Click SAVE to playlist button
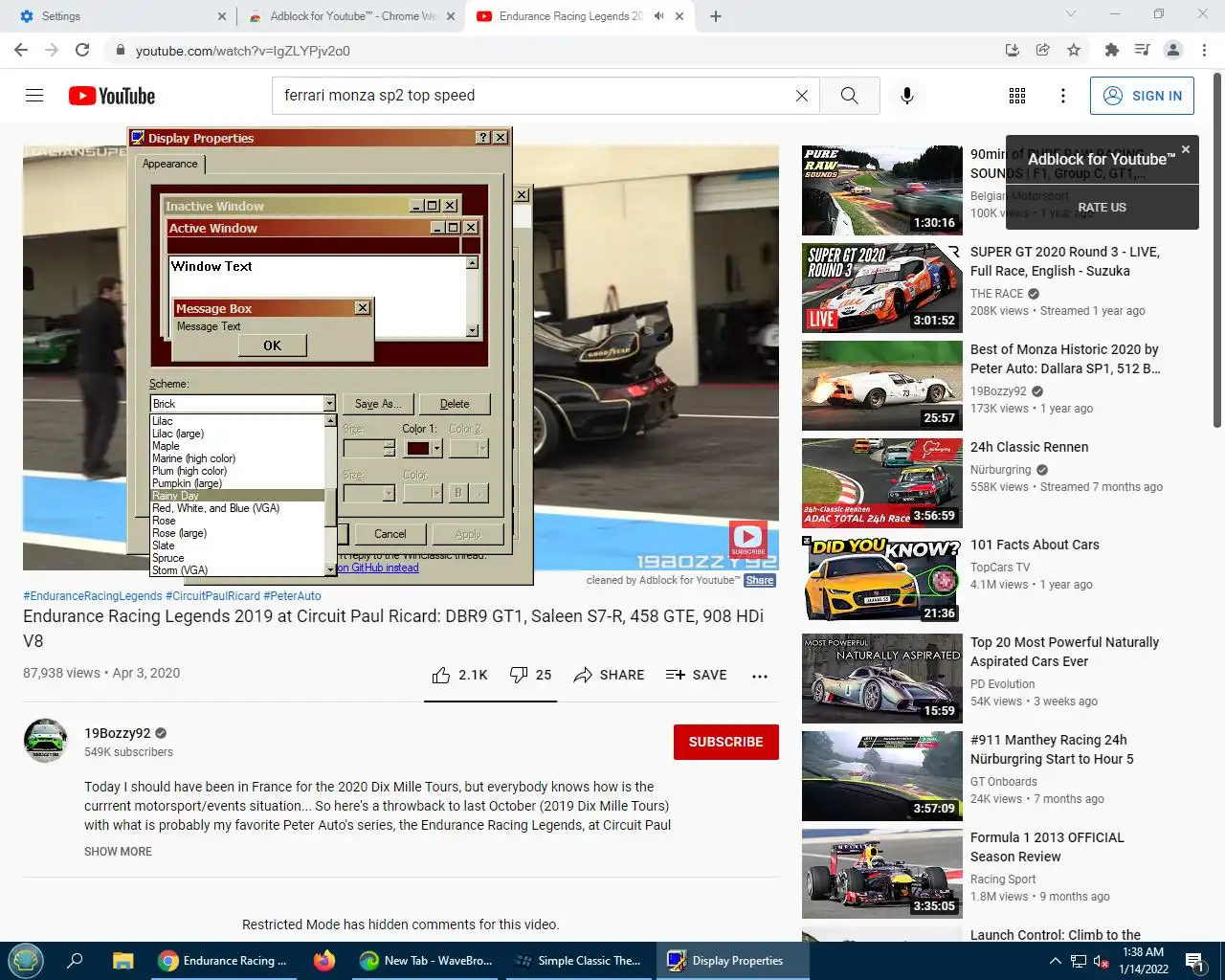This screenshot has width=1225, height=980. [696, 675]
